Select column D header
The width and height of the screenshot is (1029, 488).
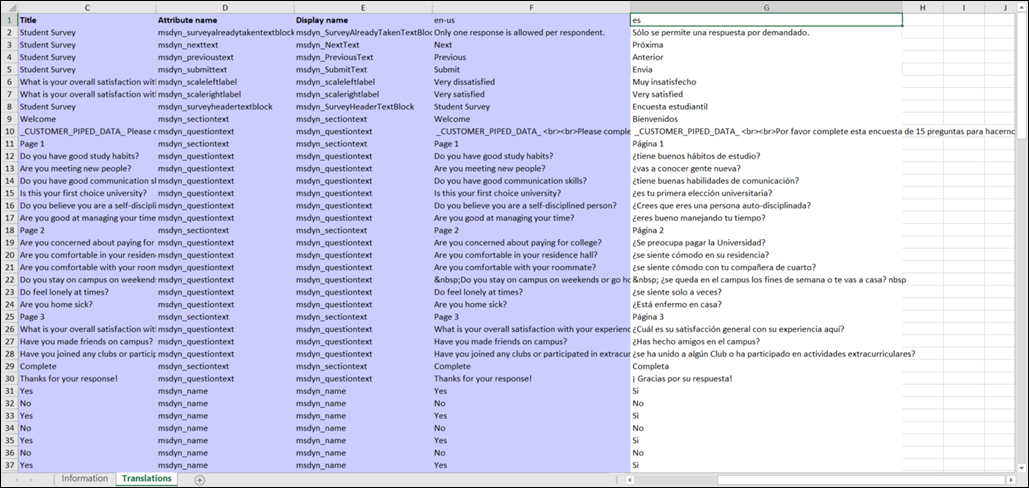pos(225,7)
